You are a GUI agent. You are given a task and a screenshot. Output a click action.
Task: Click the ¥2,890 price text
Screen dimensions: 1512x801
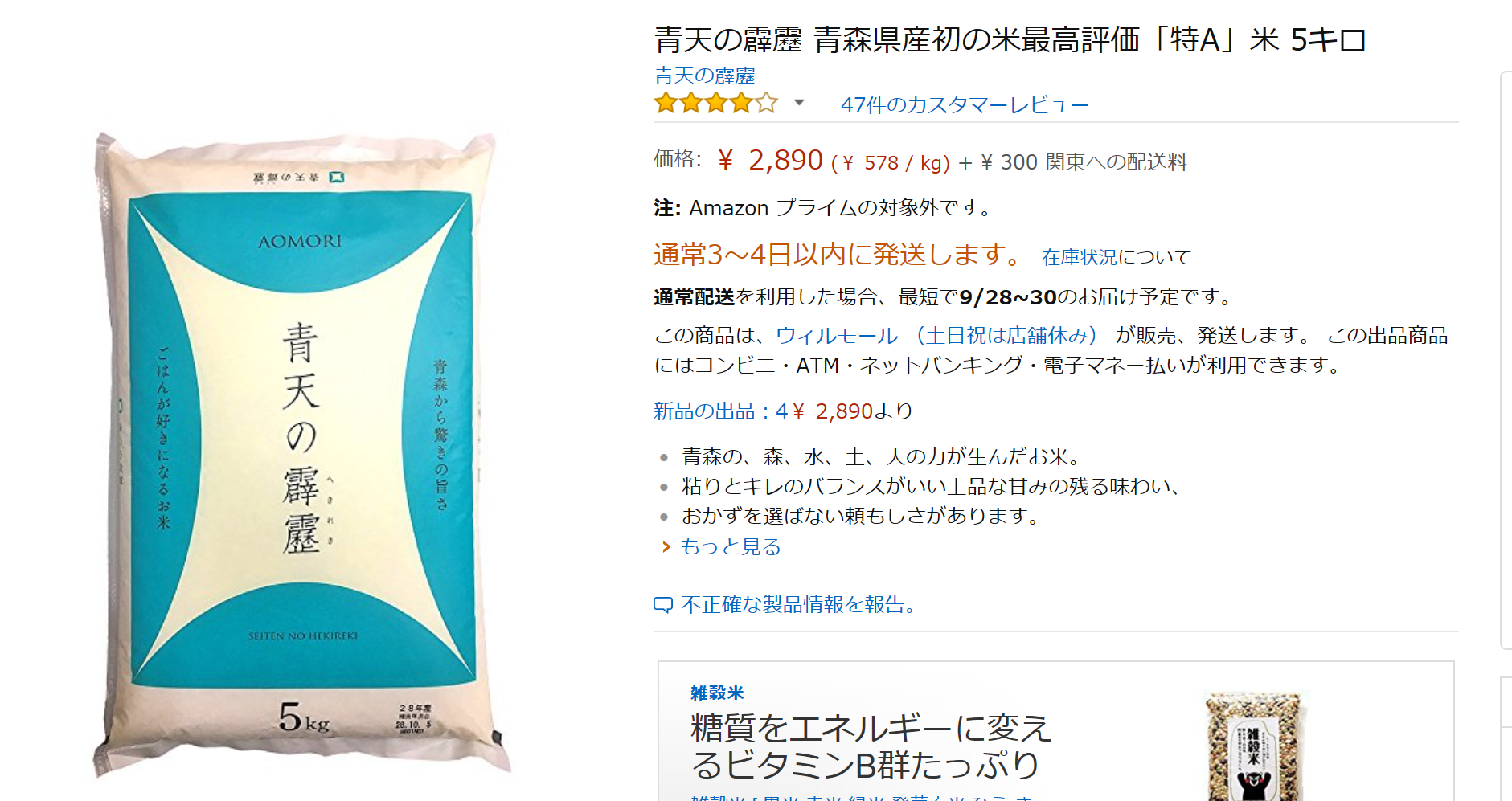click(770, 161)
